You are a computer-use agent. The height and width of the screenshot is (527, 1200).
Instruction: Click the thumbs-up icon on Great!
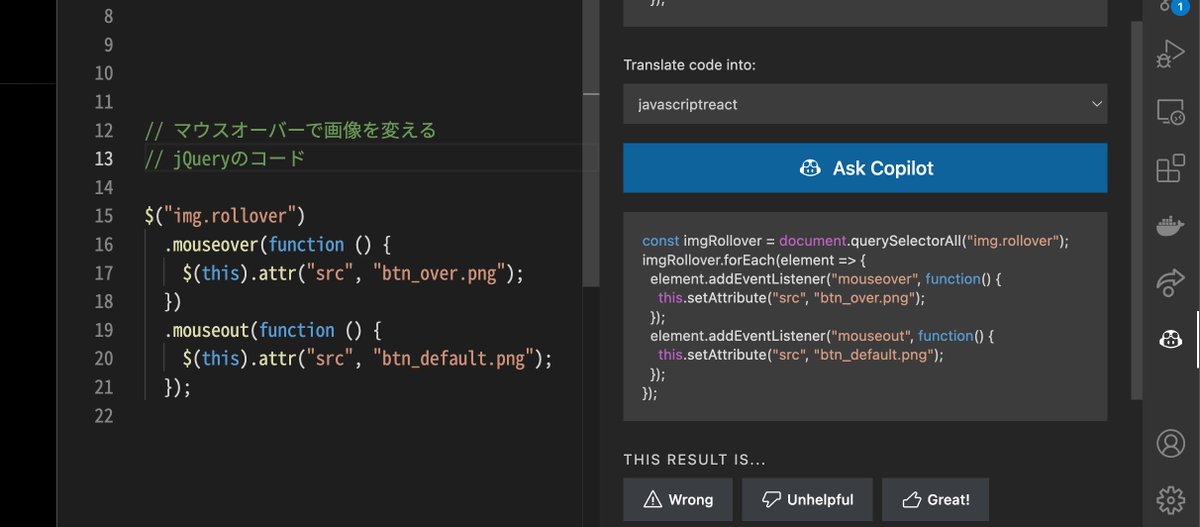point(910,499)
